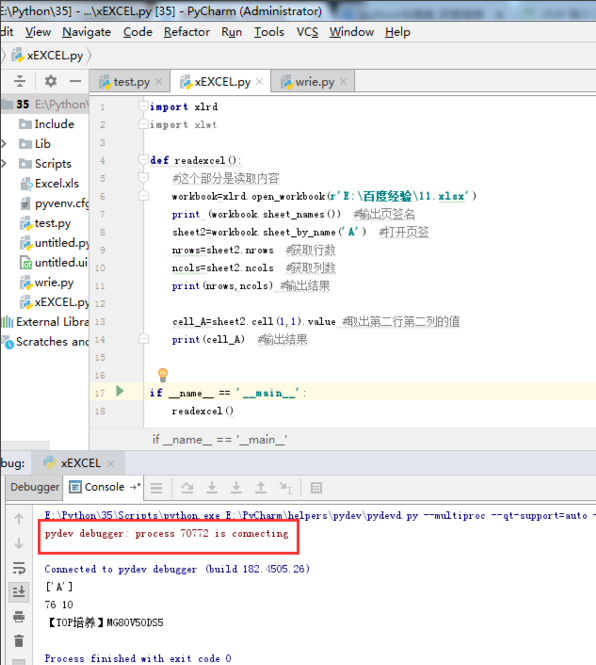Click the xEXCEL.py breadcrumb in navigation bar

click(48, 56)
